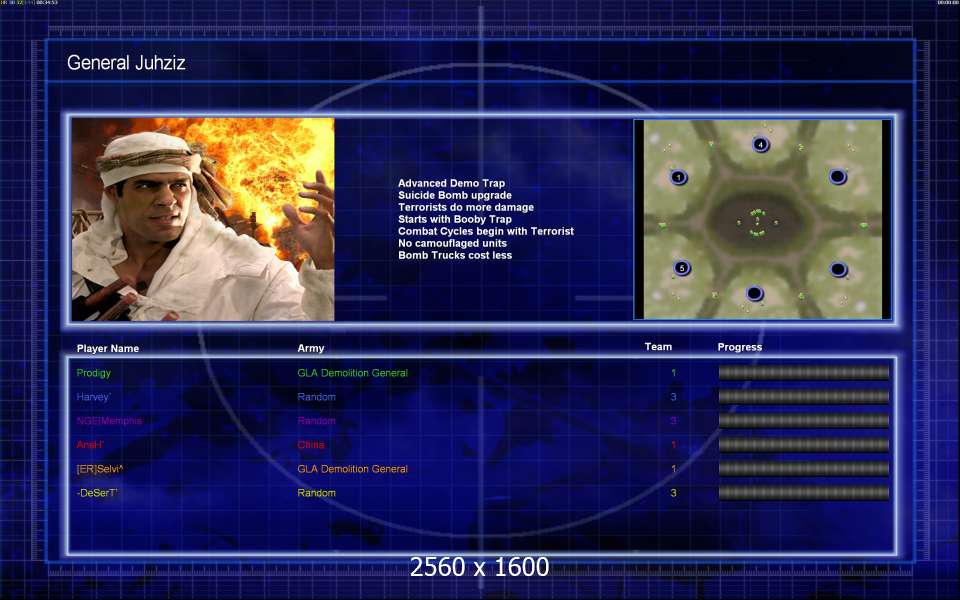Click the "Army" column header
The image size is (960, 600).
tap(311, 348)
